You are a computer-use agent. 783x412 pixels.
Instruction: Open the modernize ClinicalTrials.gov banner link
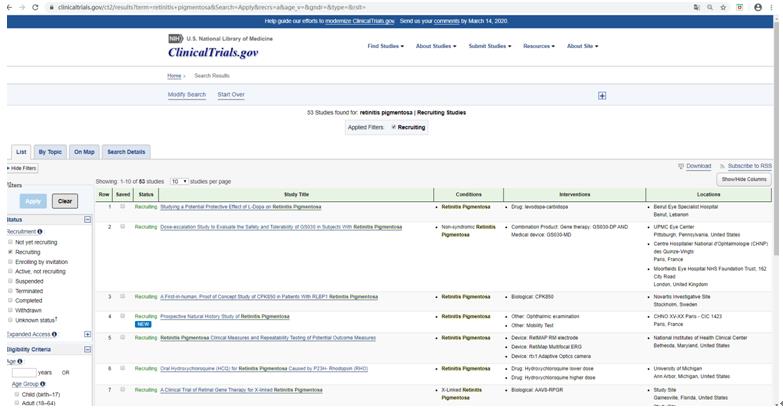(x=360, y=21)
